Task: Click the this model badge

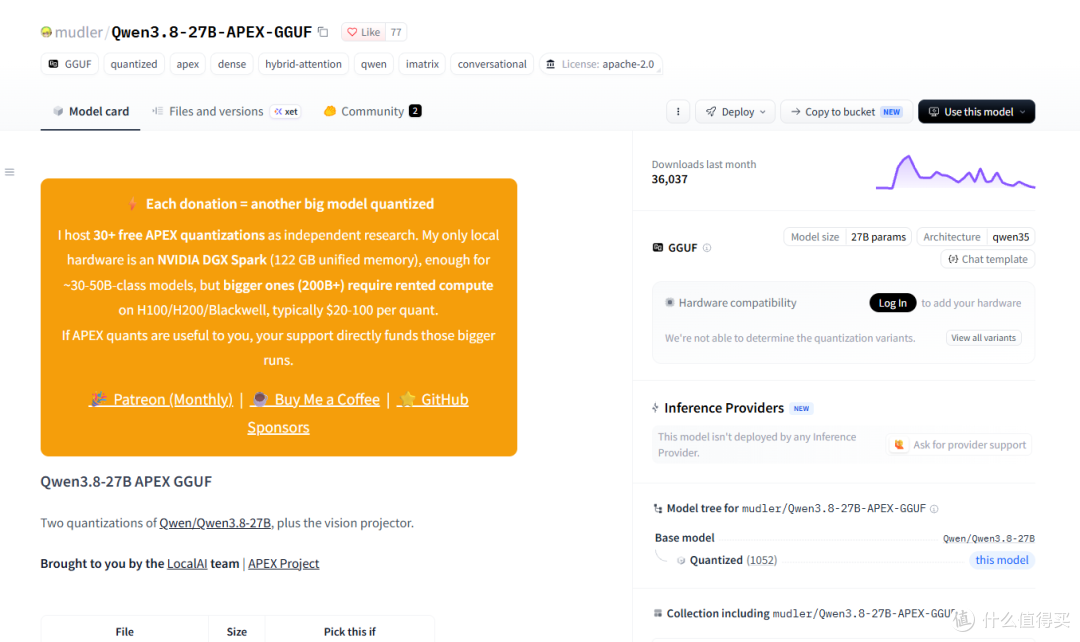Action: (x=1002, y=560)
